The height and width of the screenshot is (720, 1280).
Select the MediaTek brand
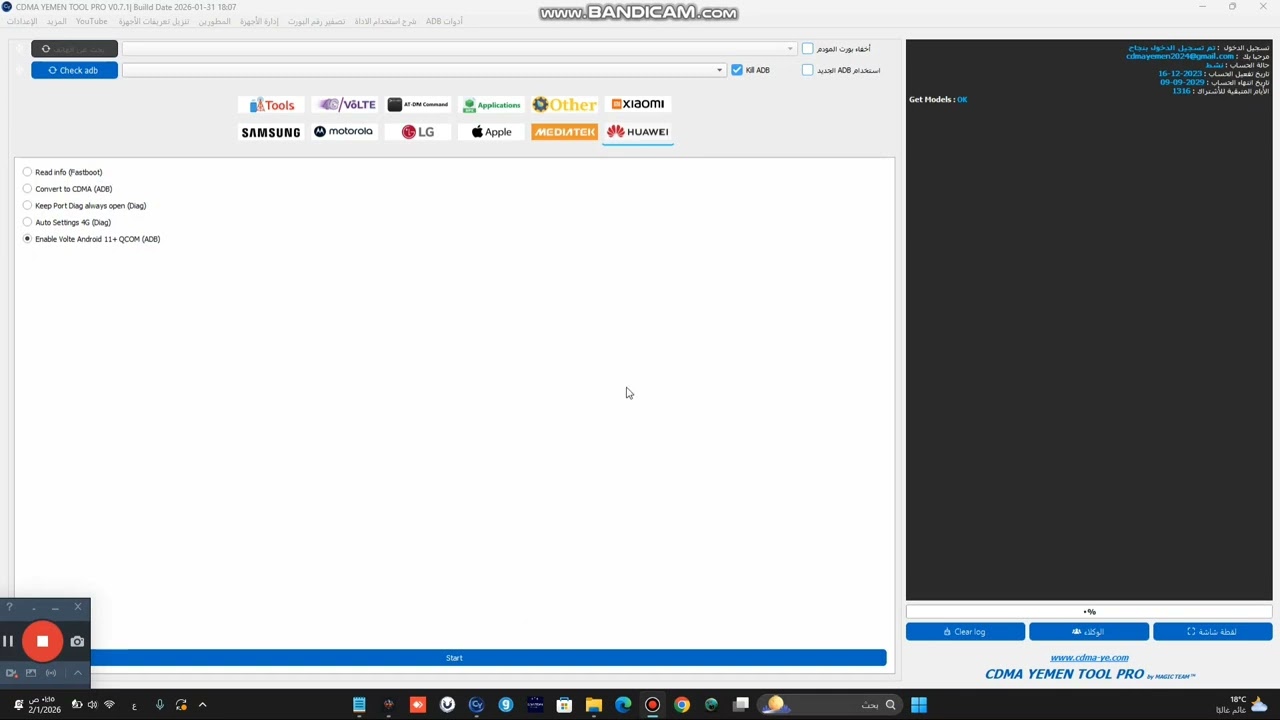[x=564, y=132]
